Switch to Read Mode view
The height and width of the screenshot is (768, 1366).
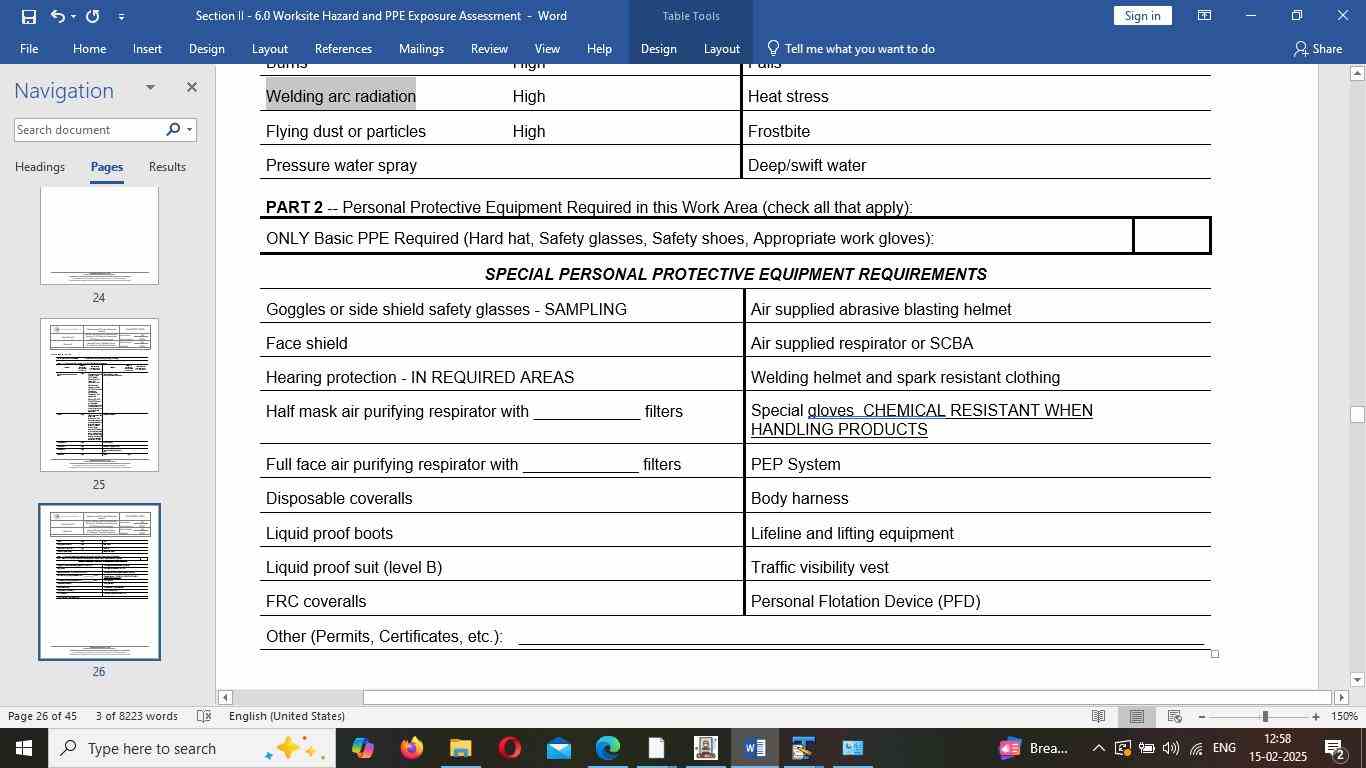coord(1099,716)
